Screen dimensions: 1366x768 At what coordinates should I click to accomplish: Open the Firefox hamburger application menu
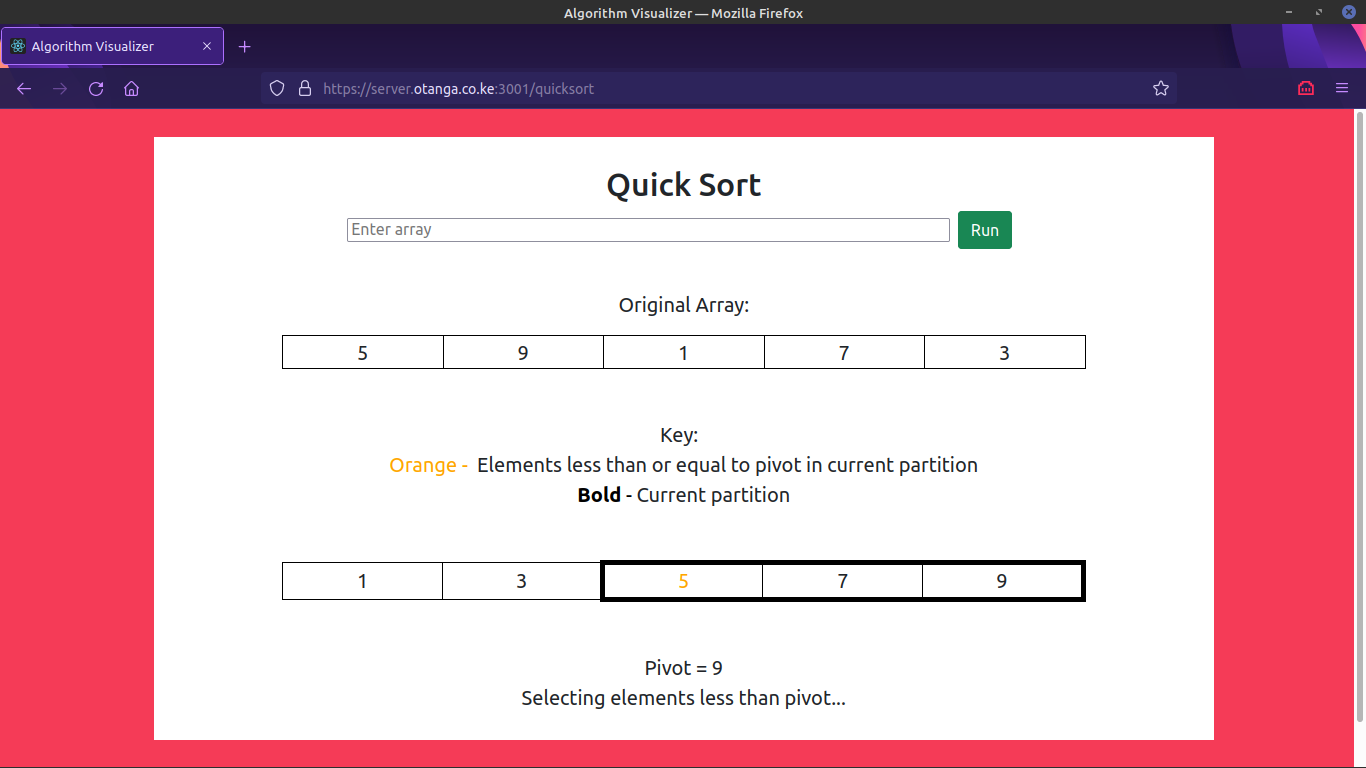[x=1342, y=89]
